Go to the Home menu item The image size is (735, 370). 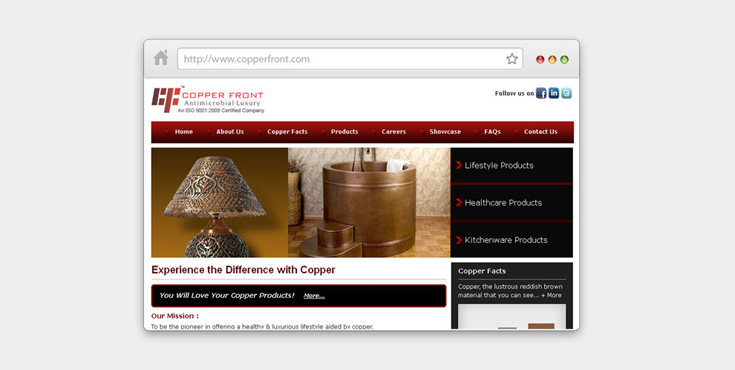click(184, 132)
